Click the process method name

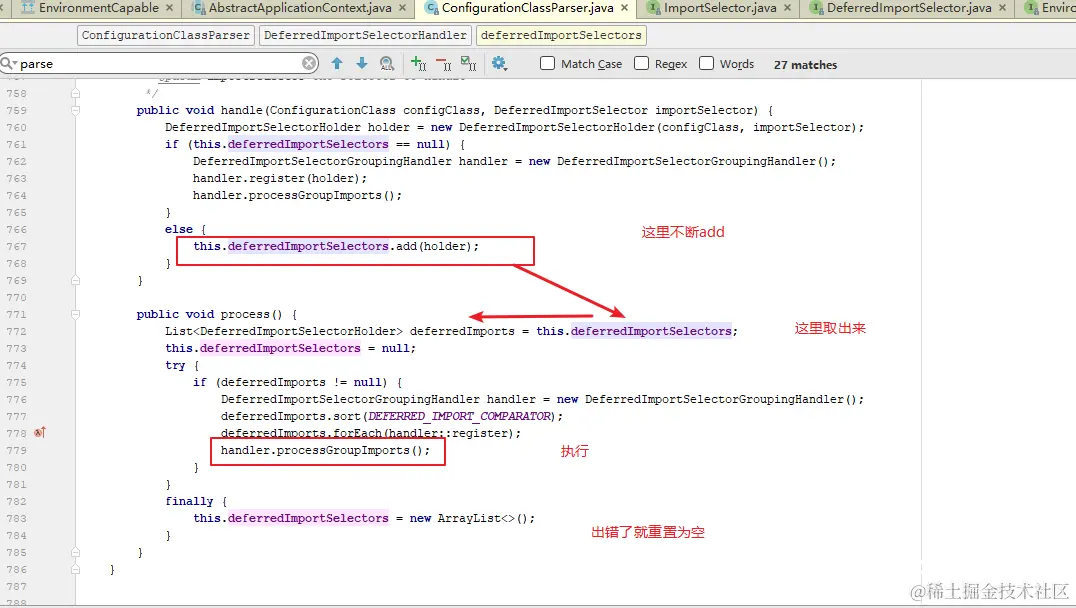[245, 314]
